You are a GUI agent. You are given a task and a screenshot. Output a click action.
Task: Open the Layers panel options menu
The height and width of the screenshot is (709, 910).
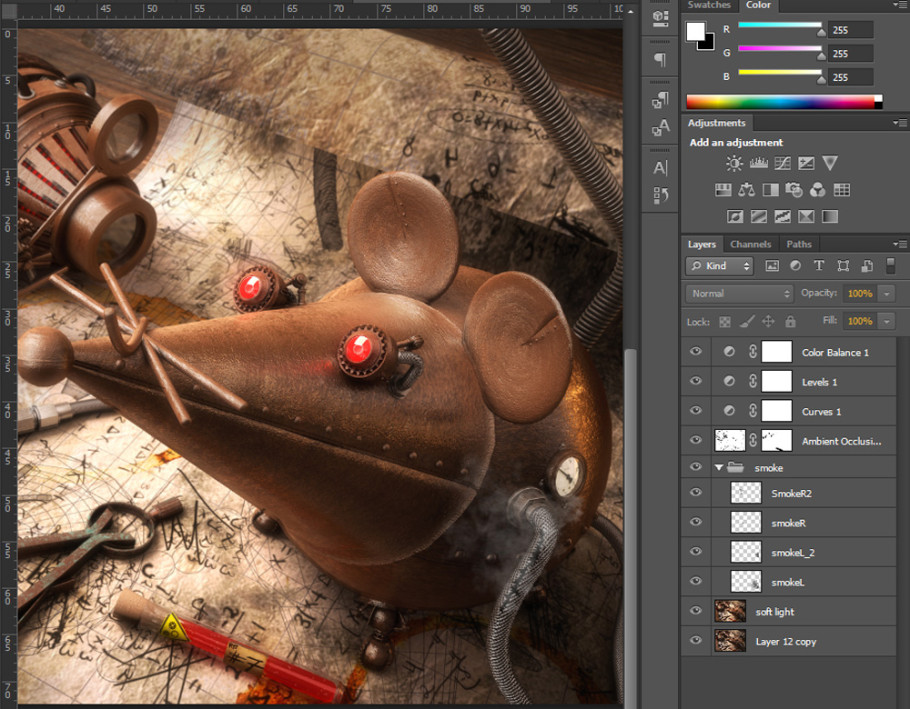[x=900, y=244]
